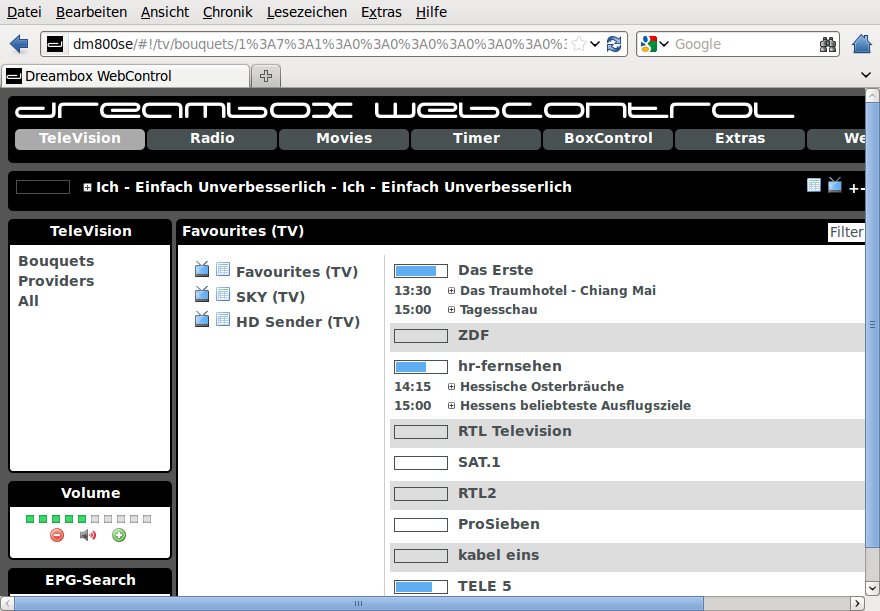The image size is (880, 611).
Task: Zap to channel RTL Television
Action: (515, 431)
